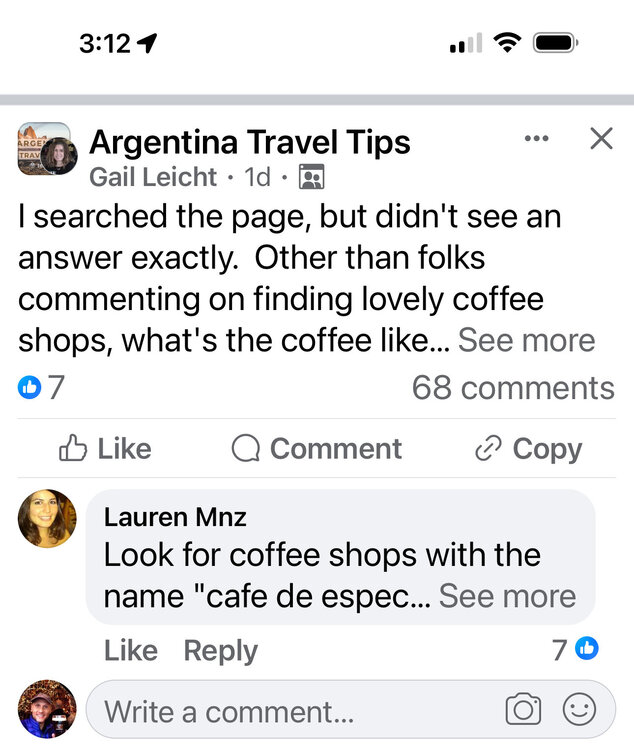Like Lauren Mnz's comment

tap(131, 650)
